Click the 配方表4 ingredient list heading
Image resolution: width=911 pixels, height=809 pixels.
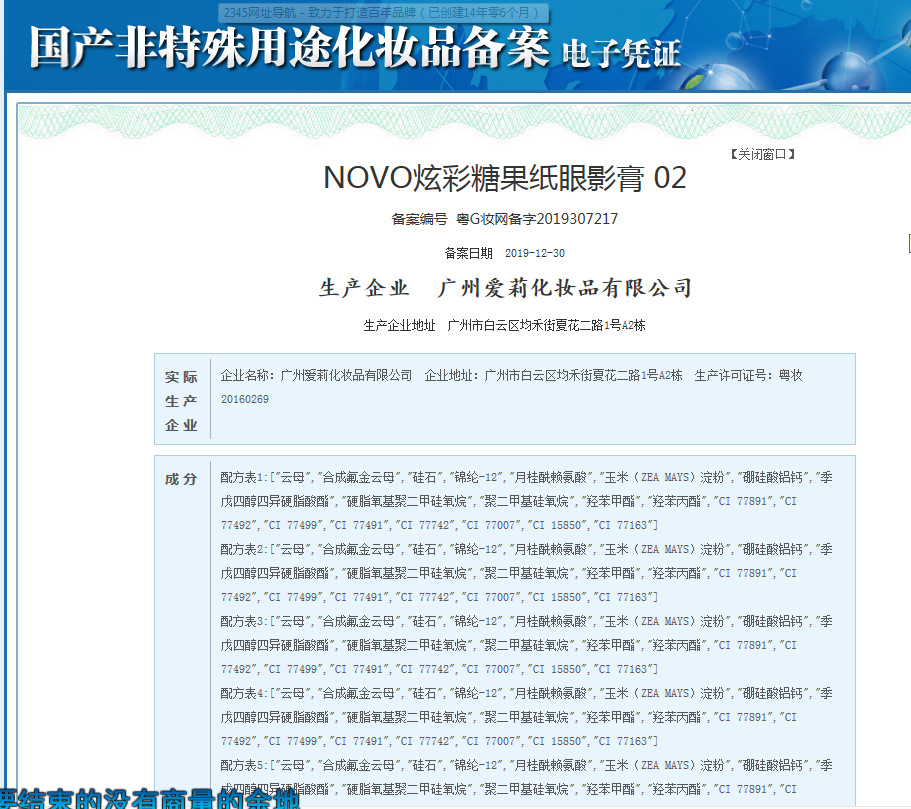243,694
